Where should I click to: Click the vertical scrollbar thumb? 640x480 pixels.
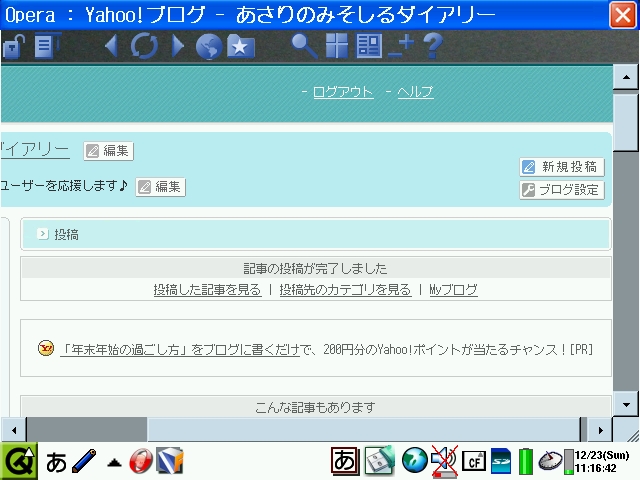626,122
